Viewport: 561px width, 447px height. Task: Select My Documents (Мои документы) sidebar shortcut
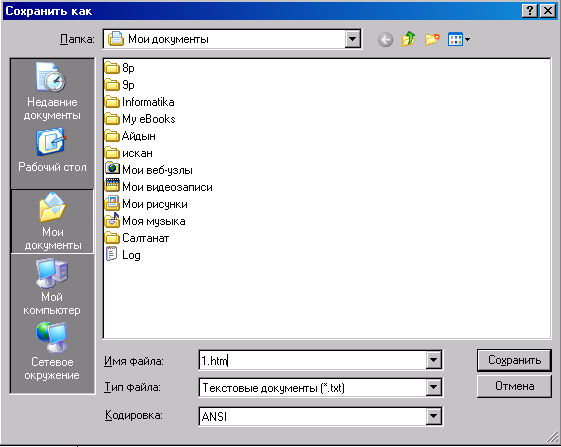[x=53, y=222]
